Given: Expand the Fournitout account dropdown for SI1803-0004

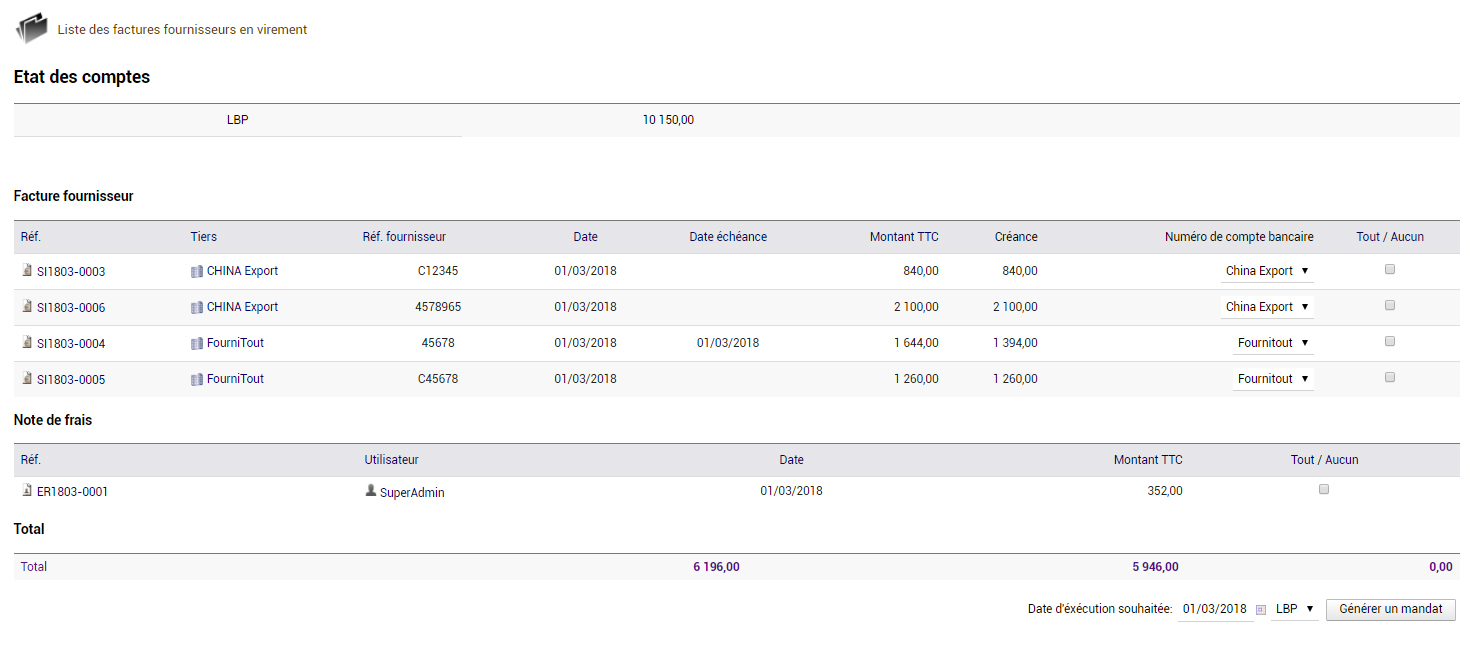Looking at the screenshot, I should [1273, 343].
